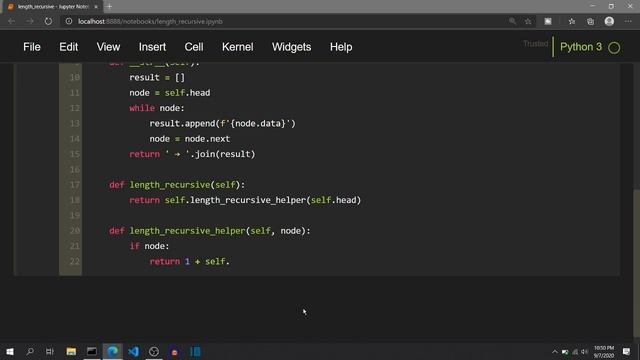Click on 'def length_recursive(self):' line

tap(177, 185)
